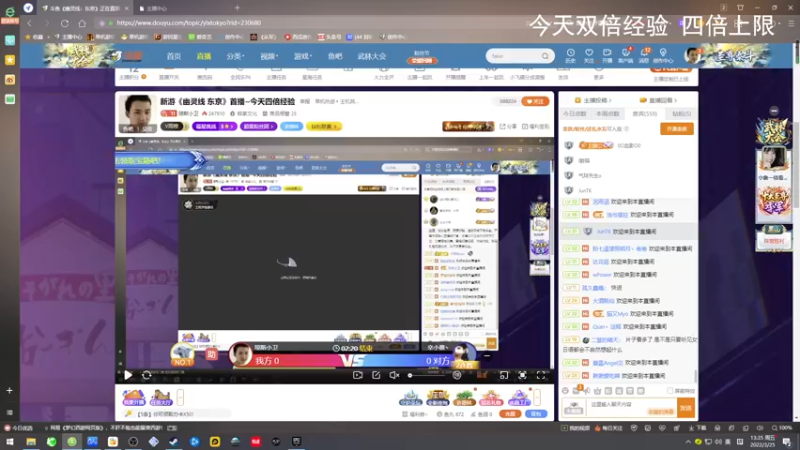
Task: Expand the left activity list arrow
Action: click(x=180, y=397)
